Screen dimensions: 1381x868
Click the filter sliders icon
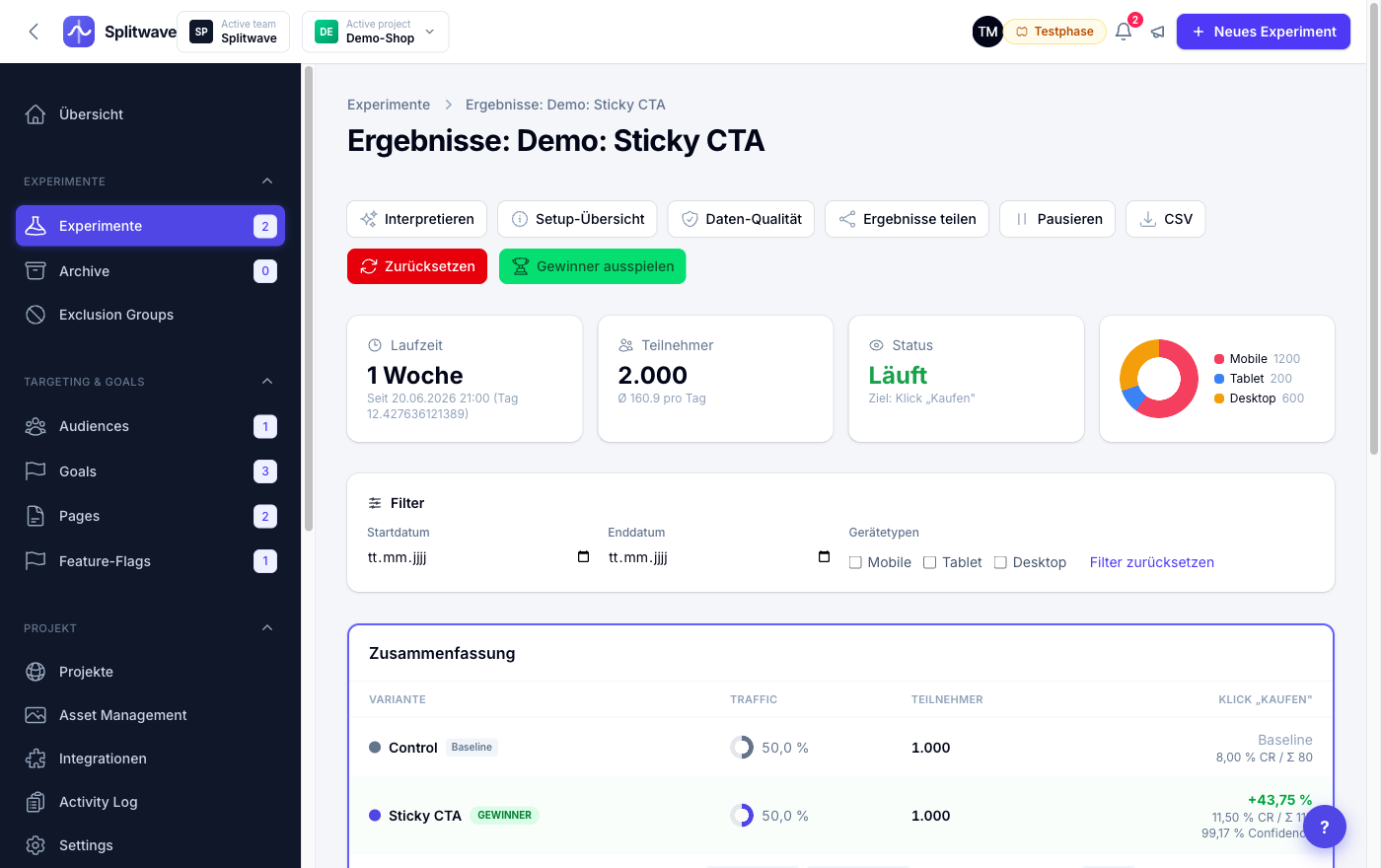tap(375, 503)
